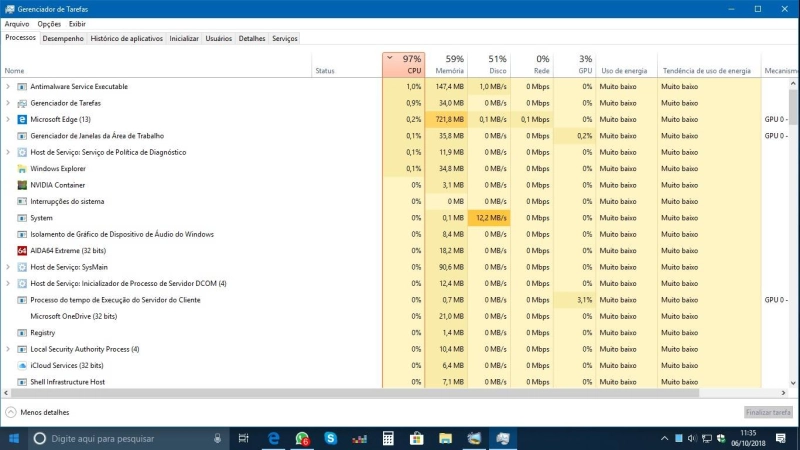Open the Exibir menu
Image resolution: width=800 pixels, height=450 pixels.
point(77,24)
